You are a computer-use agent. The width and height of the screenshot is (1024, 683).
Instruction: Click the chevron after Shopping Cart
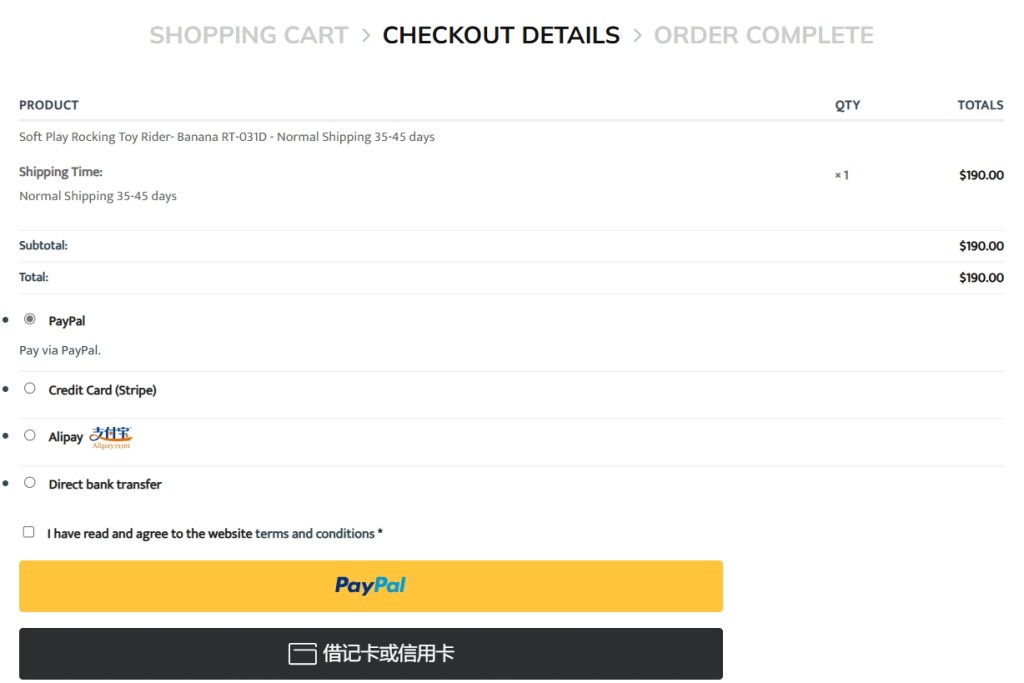[x=366, y=36]
